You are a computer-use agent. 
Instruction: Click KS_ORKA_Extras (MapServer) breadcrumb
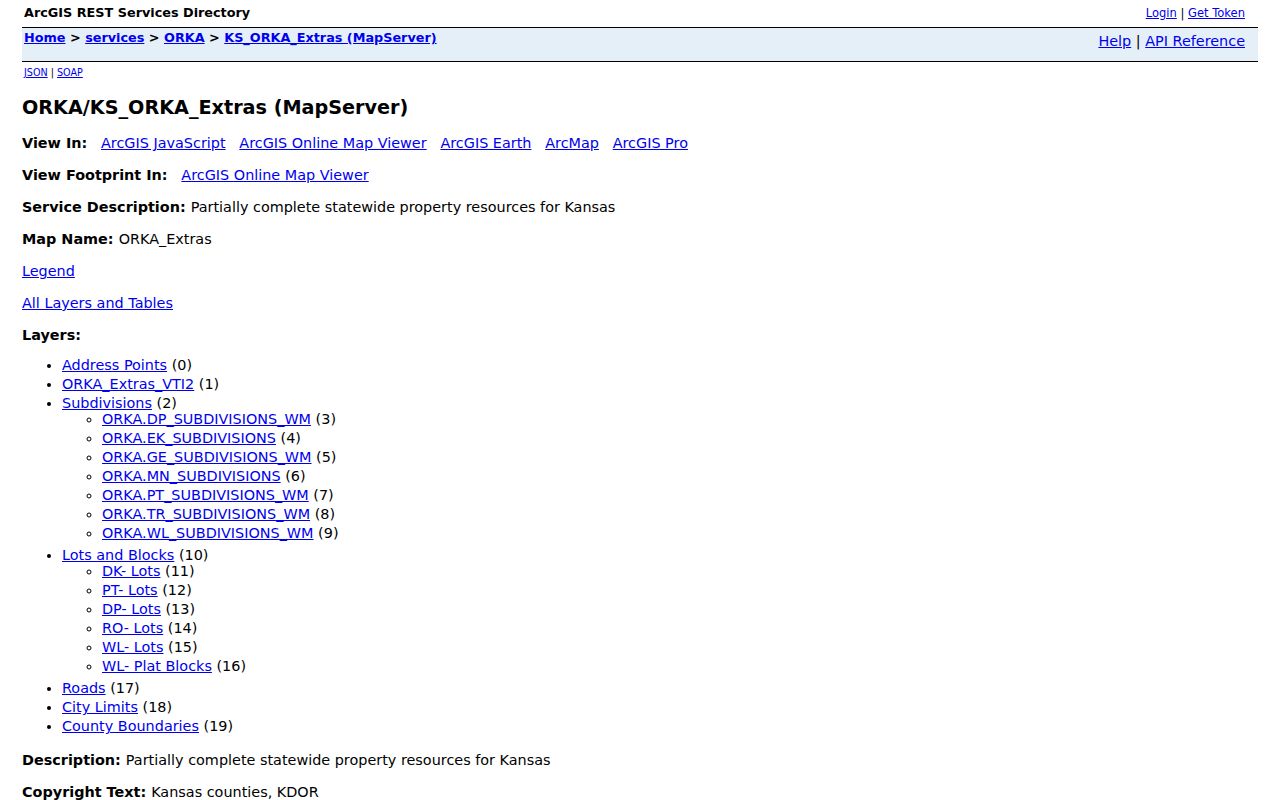click(x=330, y=38)
